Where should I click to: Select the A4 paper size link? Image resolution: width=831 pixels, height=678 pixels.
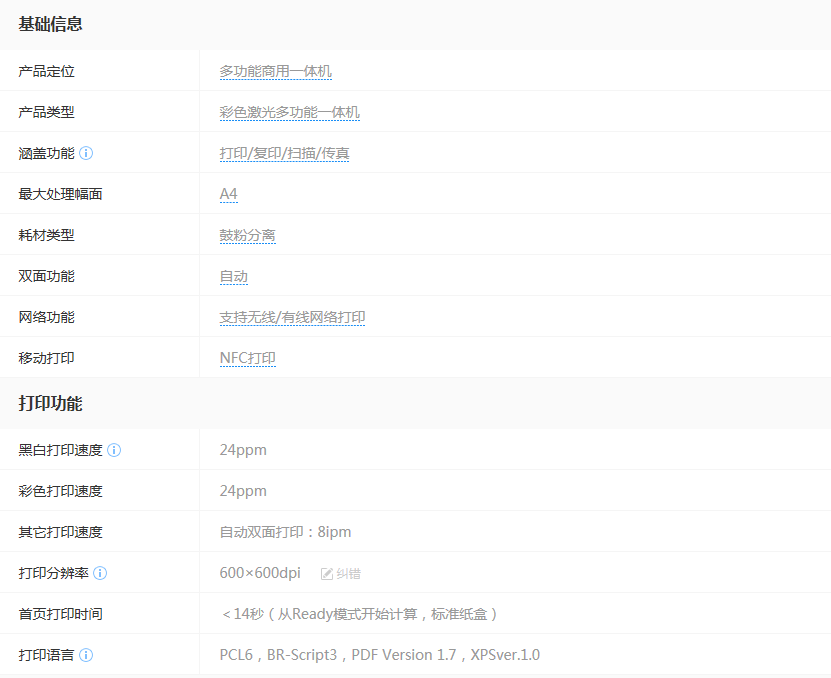[228, 194]
